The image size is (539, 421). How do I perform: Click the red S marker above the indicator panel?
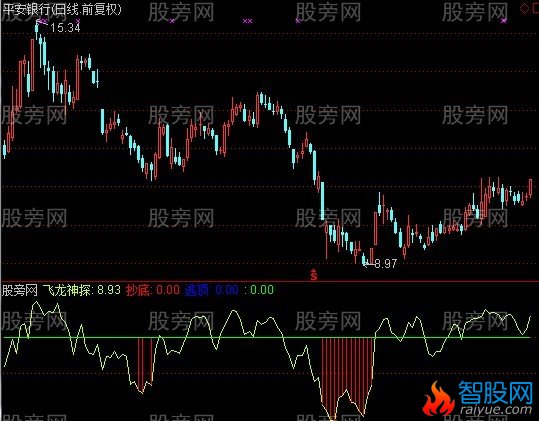[314, 275]
